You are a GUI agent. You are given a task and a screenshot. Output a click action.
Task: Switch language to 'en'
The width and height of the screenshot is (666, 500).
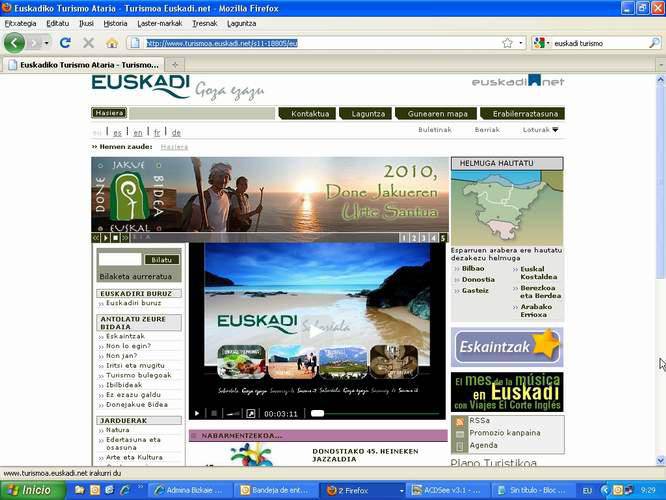[138, 133]
